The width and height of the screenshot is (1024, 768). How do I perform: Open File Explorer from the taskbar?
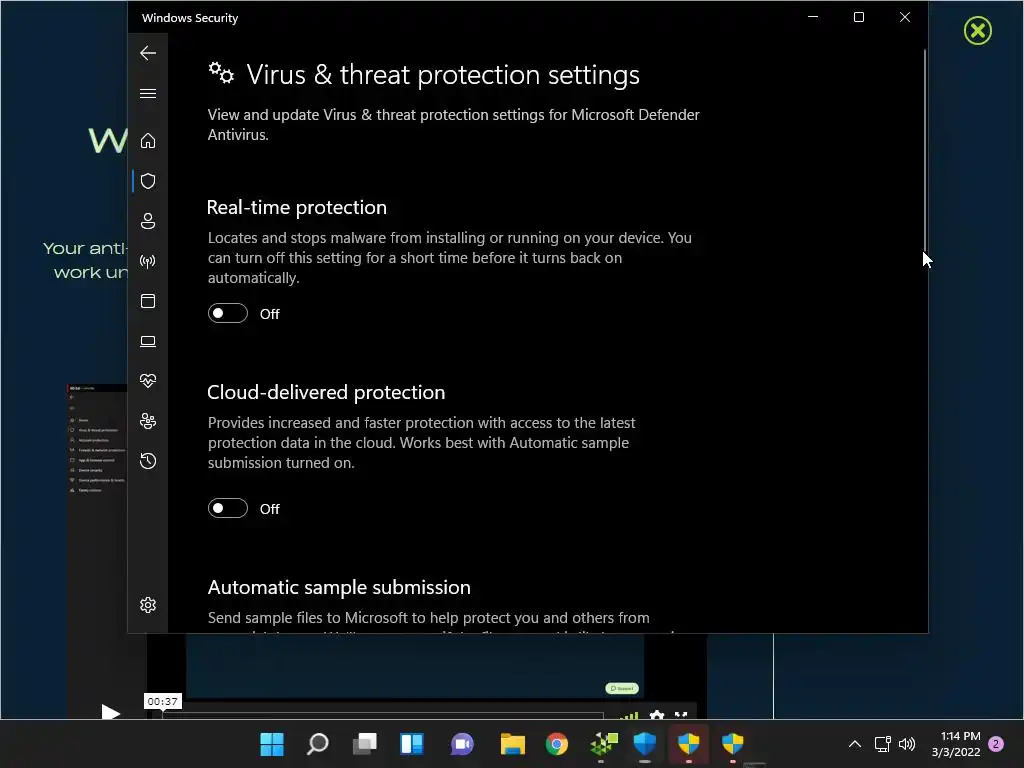[x=513, y=744]
